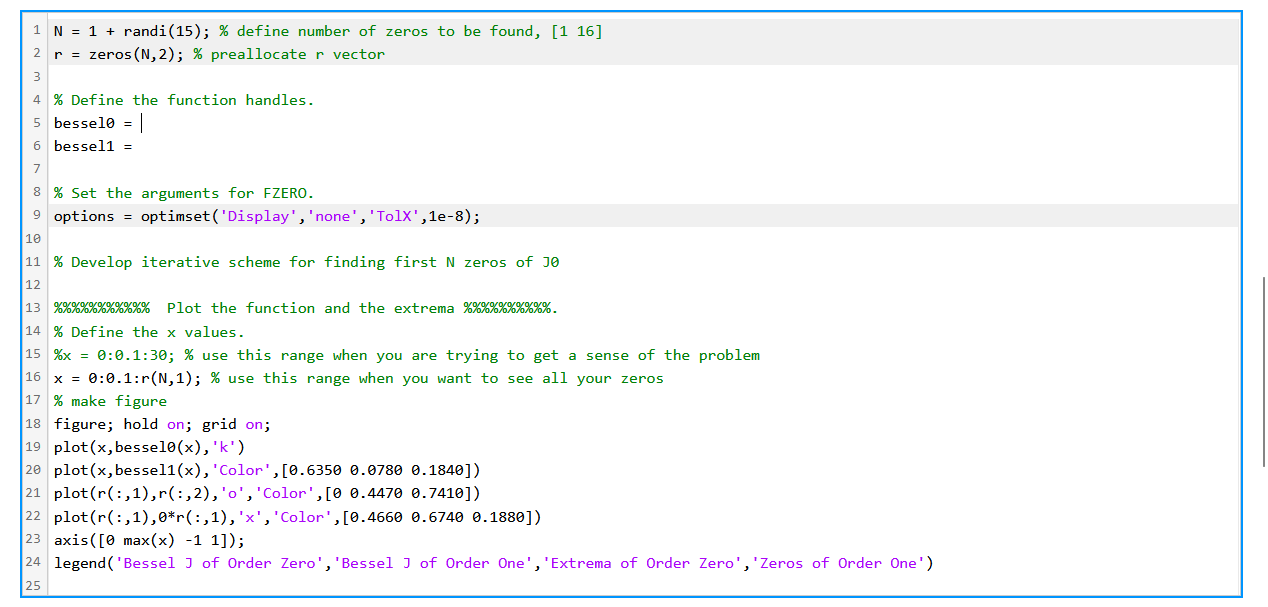Click the 'r = zeros(N,2);' statement
Image resolution: width=1268 pixels, height=607 pixels.
[119, 54]
